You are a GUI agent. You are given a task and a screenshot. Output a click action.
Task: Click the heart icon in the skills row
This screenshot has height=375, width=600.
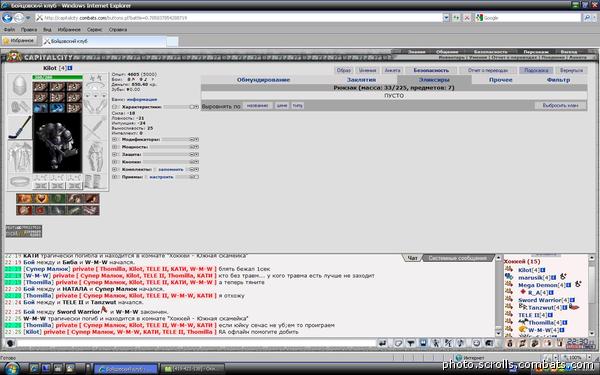point(41,199)
